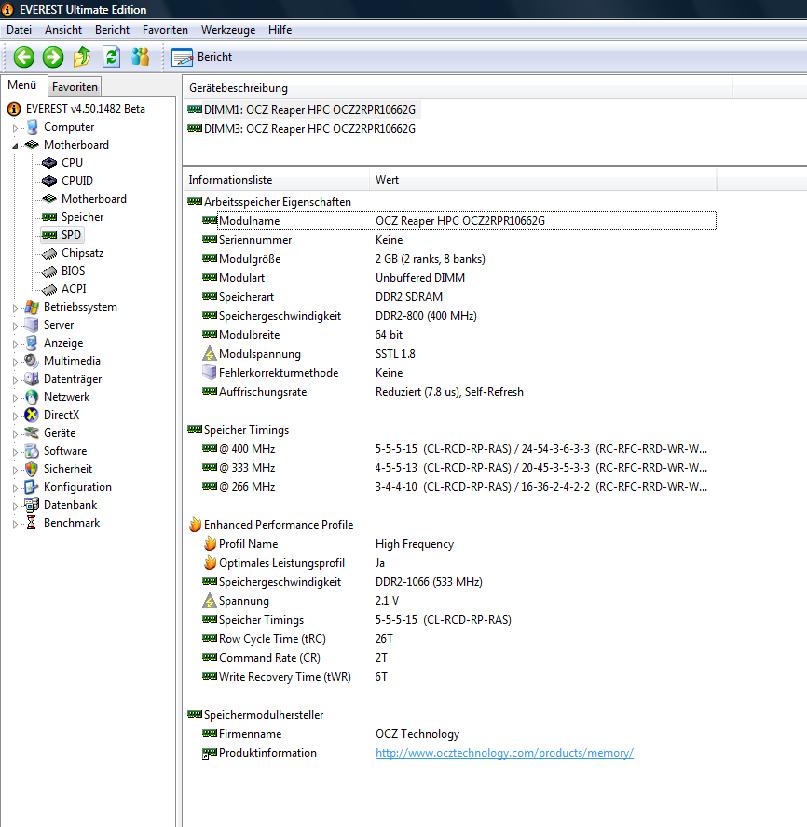This screenshot has width=807, height=827.
Task: Expand the Betriebssystem tree node
Action: pos(15,308)
